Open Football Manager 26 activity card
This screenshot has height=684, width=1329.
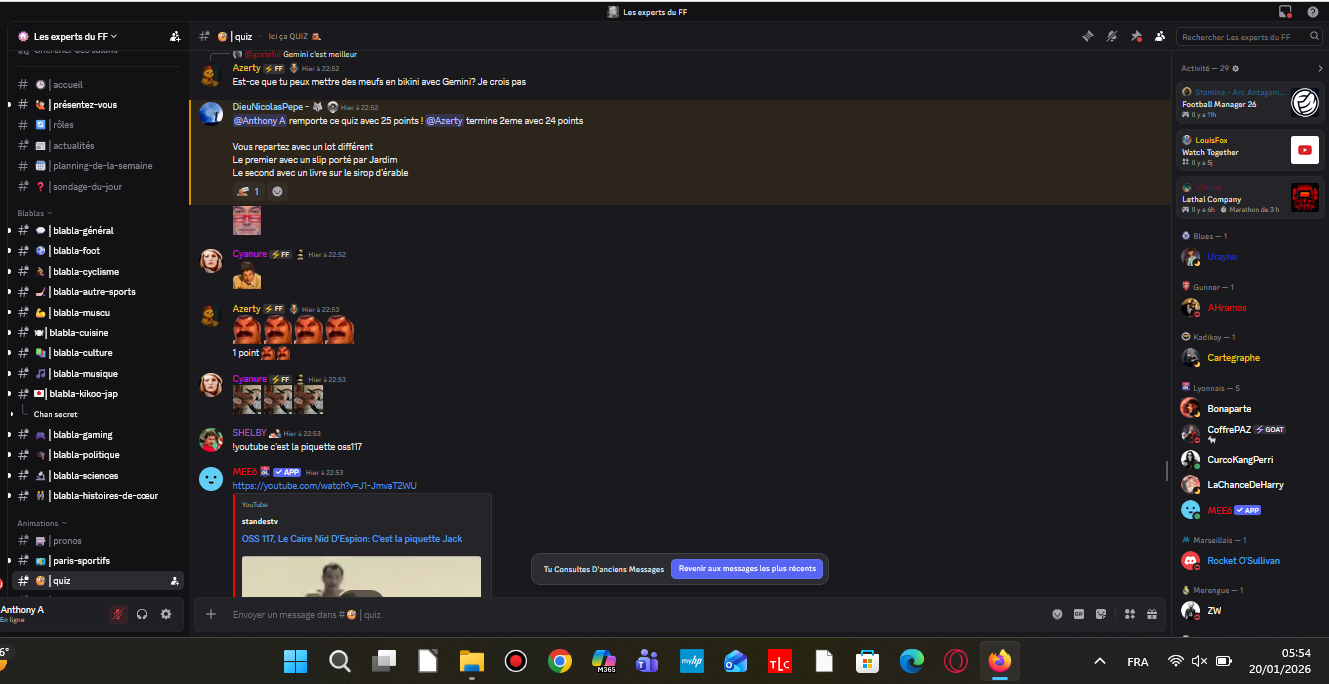[x=1250, y=103]
